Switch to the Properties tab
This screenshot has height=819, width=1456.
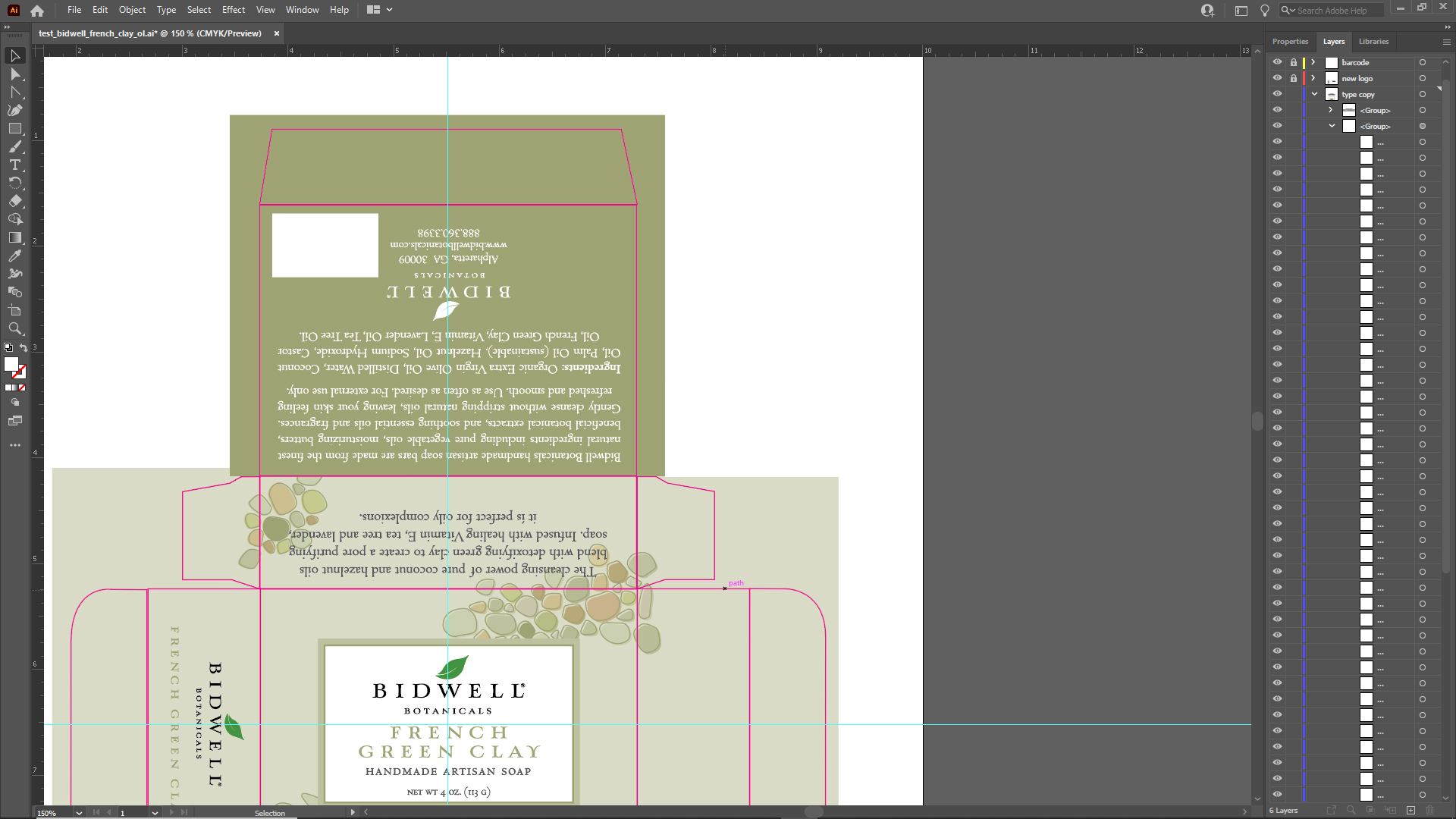tap(1291, 41)
